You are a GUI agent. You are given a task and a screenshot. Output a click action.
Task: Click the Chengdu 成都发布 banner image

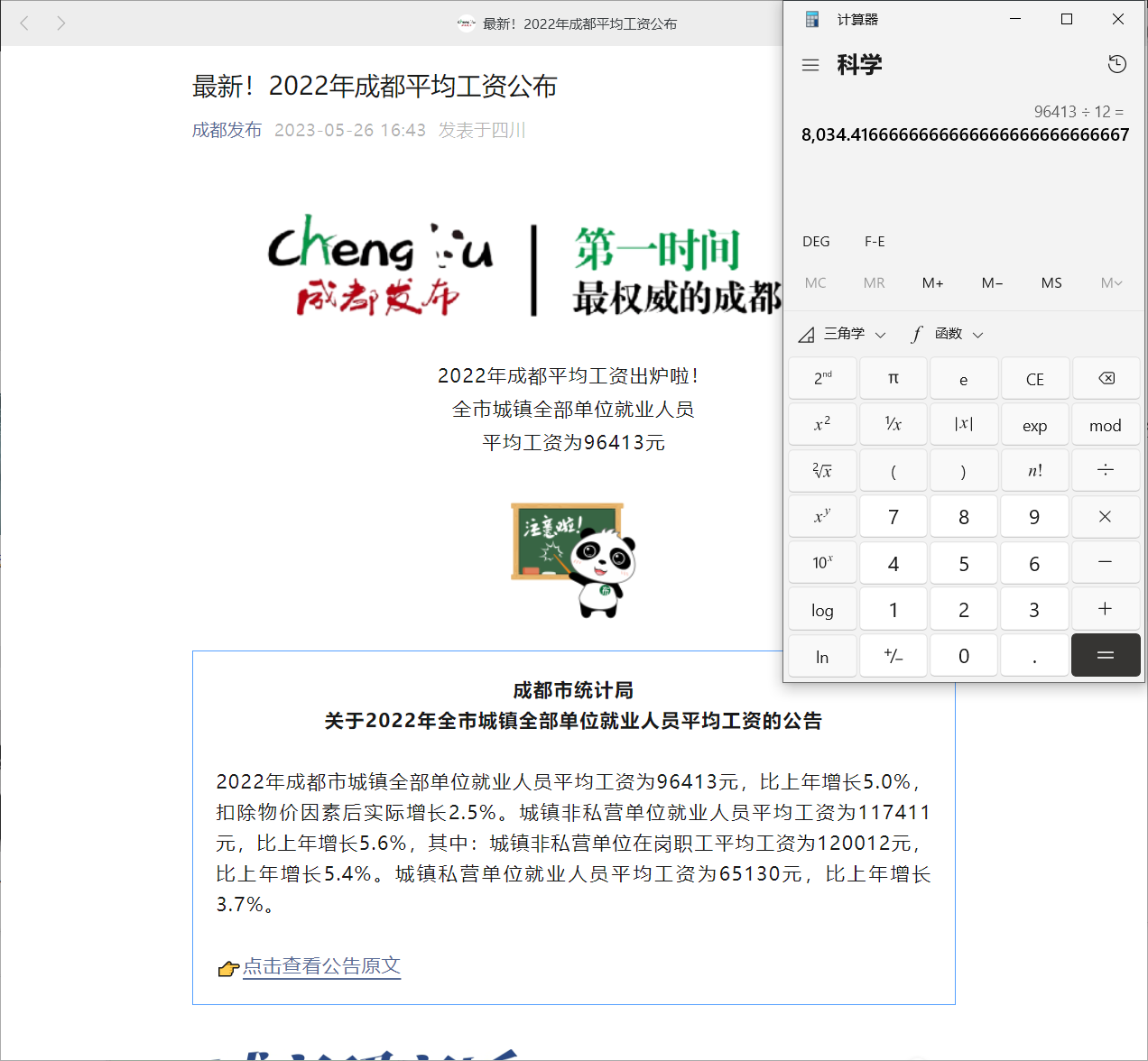point(524,266)
